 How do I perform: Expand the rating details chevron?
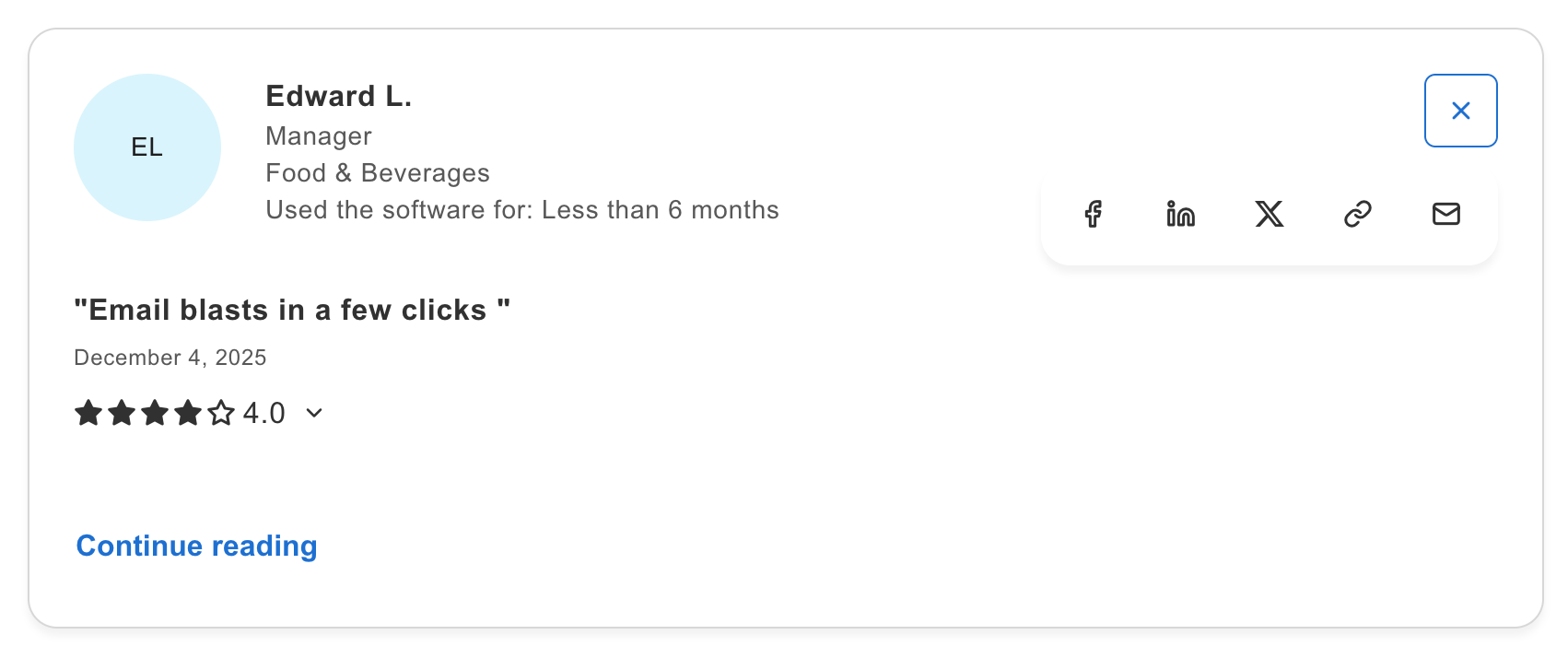pos(314,413)
